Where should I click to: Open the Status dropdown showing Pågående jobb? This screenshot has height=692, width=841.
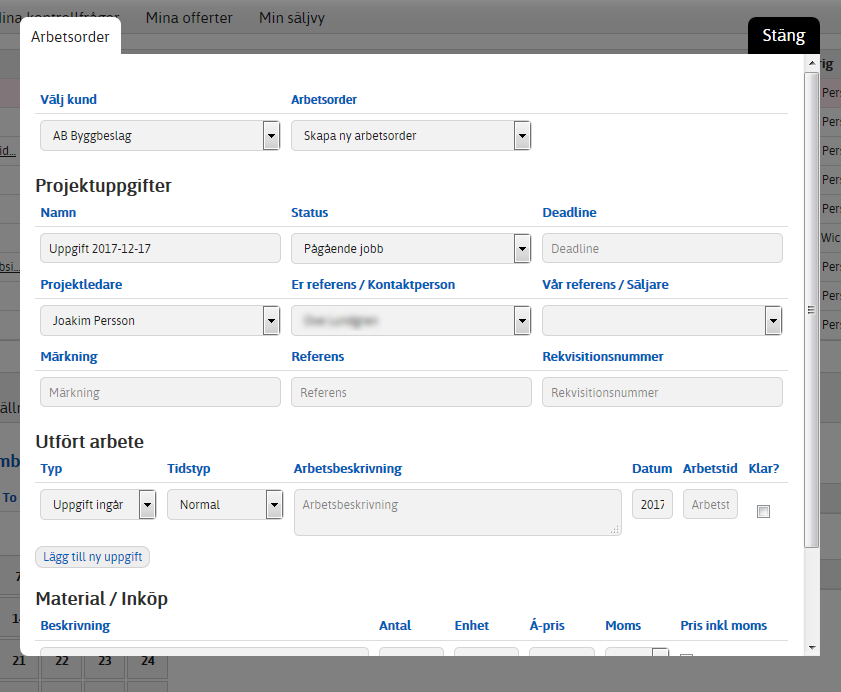point(411,248)
